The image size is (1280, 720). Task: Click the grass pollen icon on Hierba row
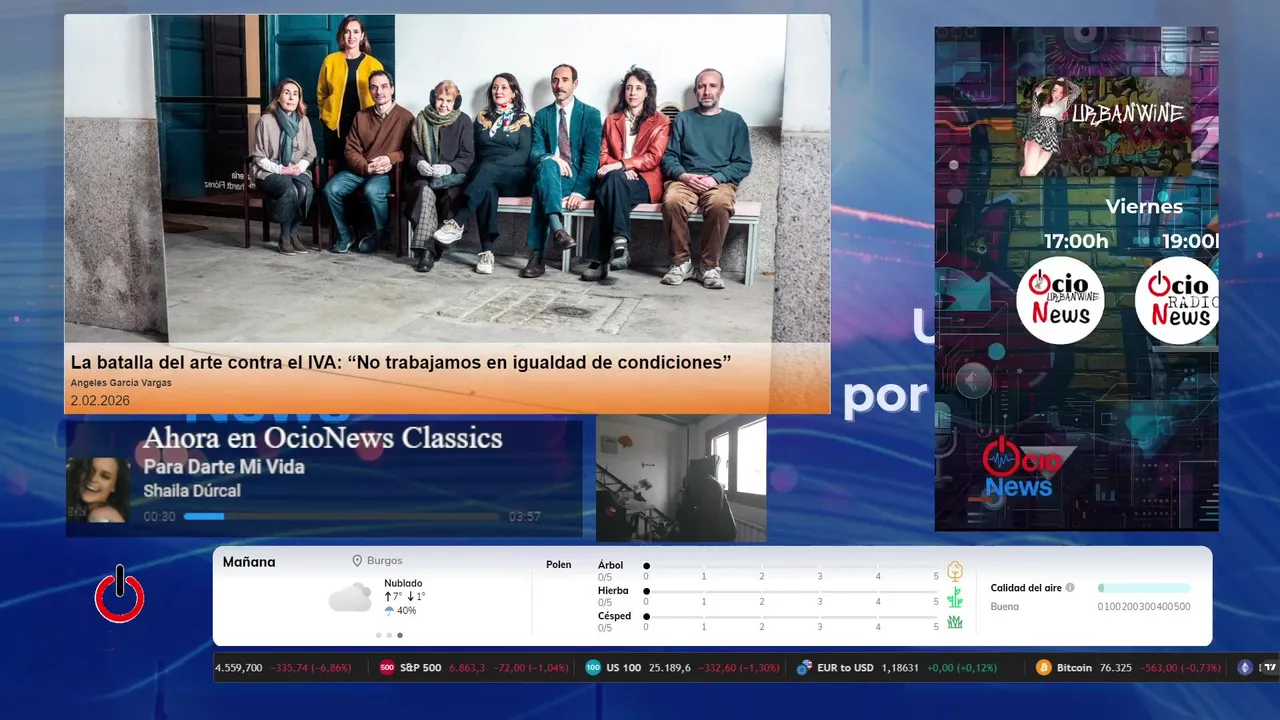(955, 597)
